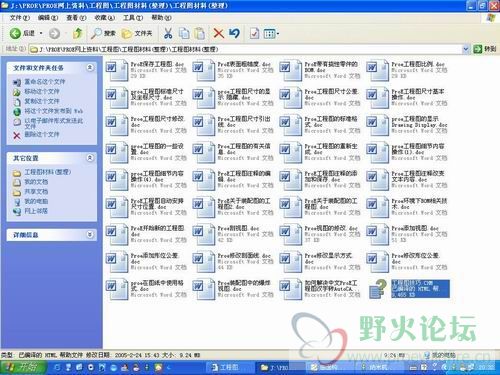Expand the address bar dropdown arrow
Viewport: 500px width, 375px height.
[x=466, y=49]
